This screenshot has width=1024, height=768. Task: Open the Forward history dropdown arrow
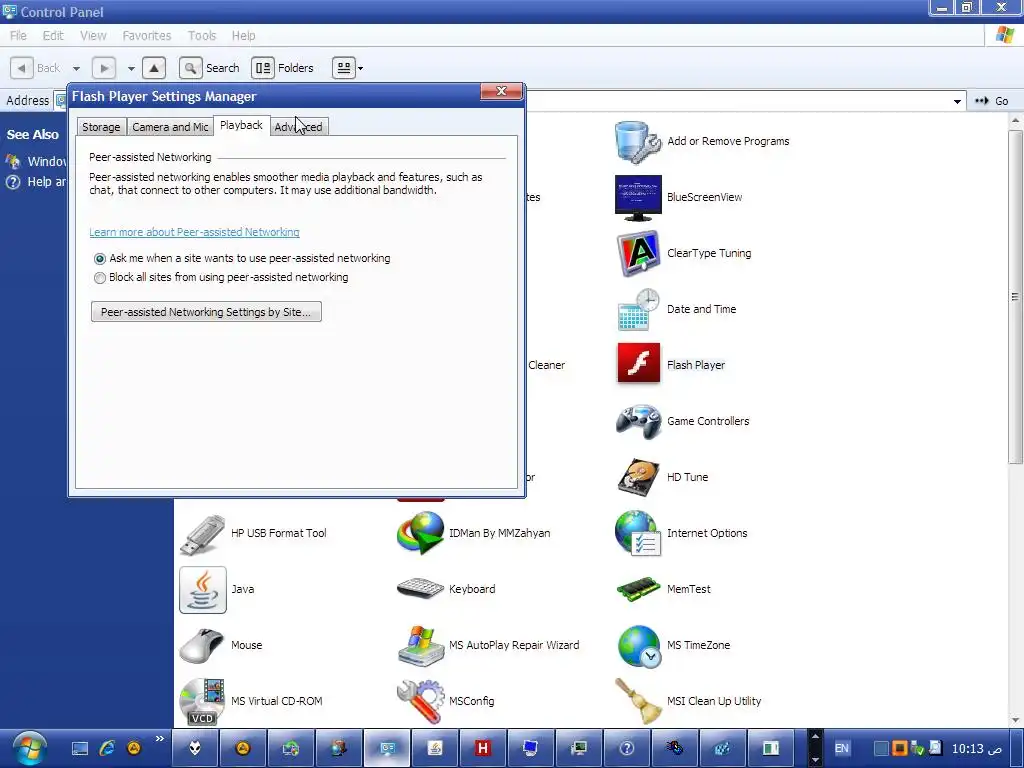(131, 68)
